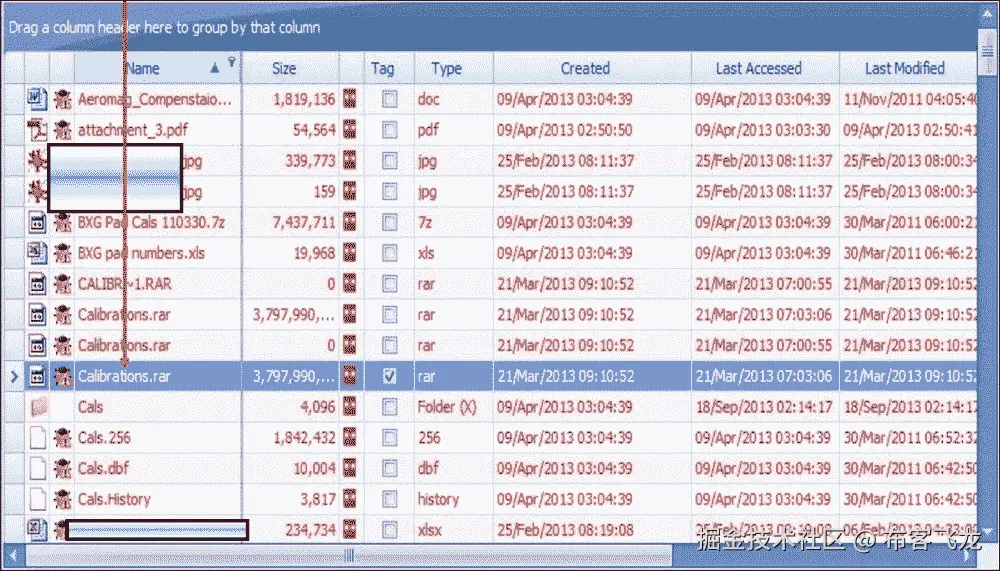Click the deleted-file marker icon next to Cals.dbf
The width and height of the screenshot is (1000, 571).
pyautogui.click(x=62, y=468)
